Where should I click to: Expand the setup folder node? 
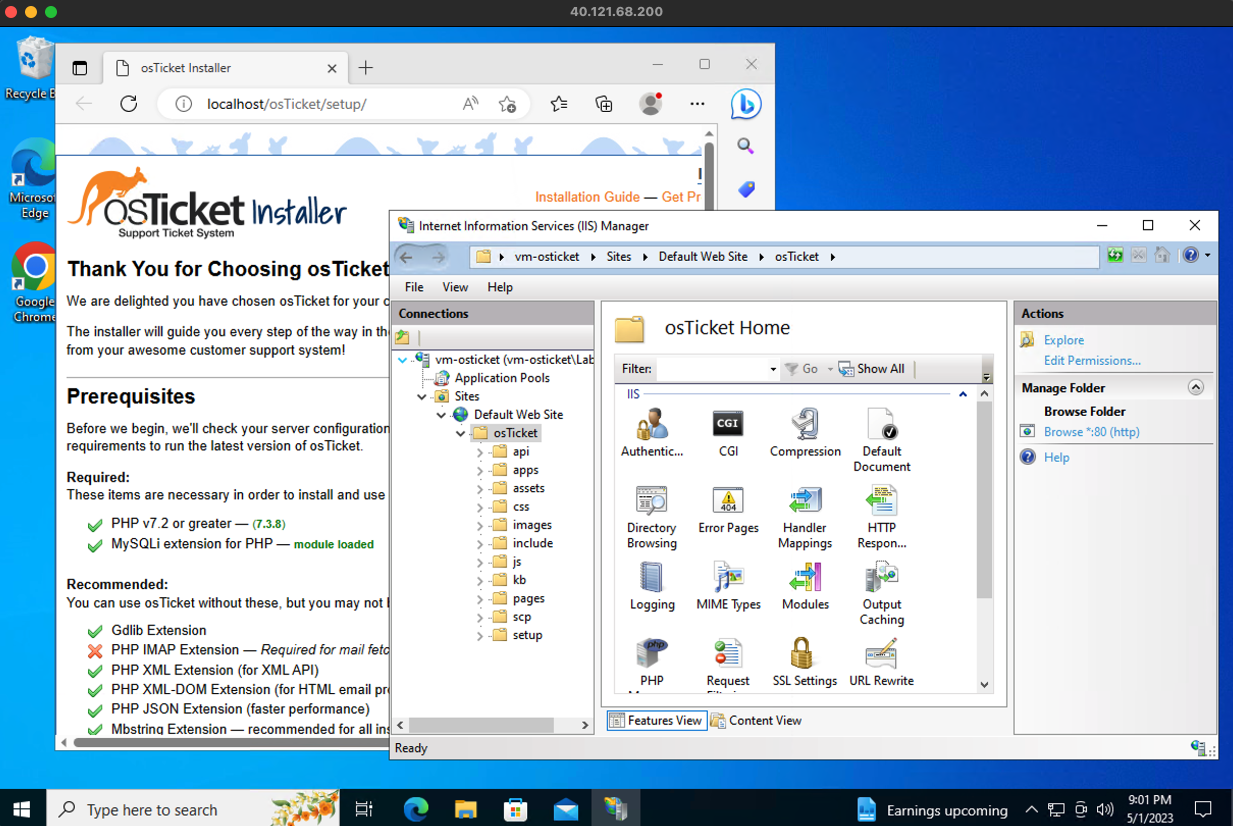(480, 636)
